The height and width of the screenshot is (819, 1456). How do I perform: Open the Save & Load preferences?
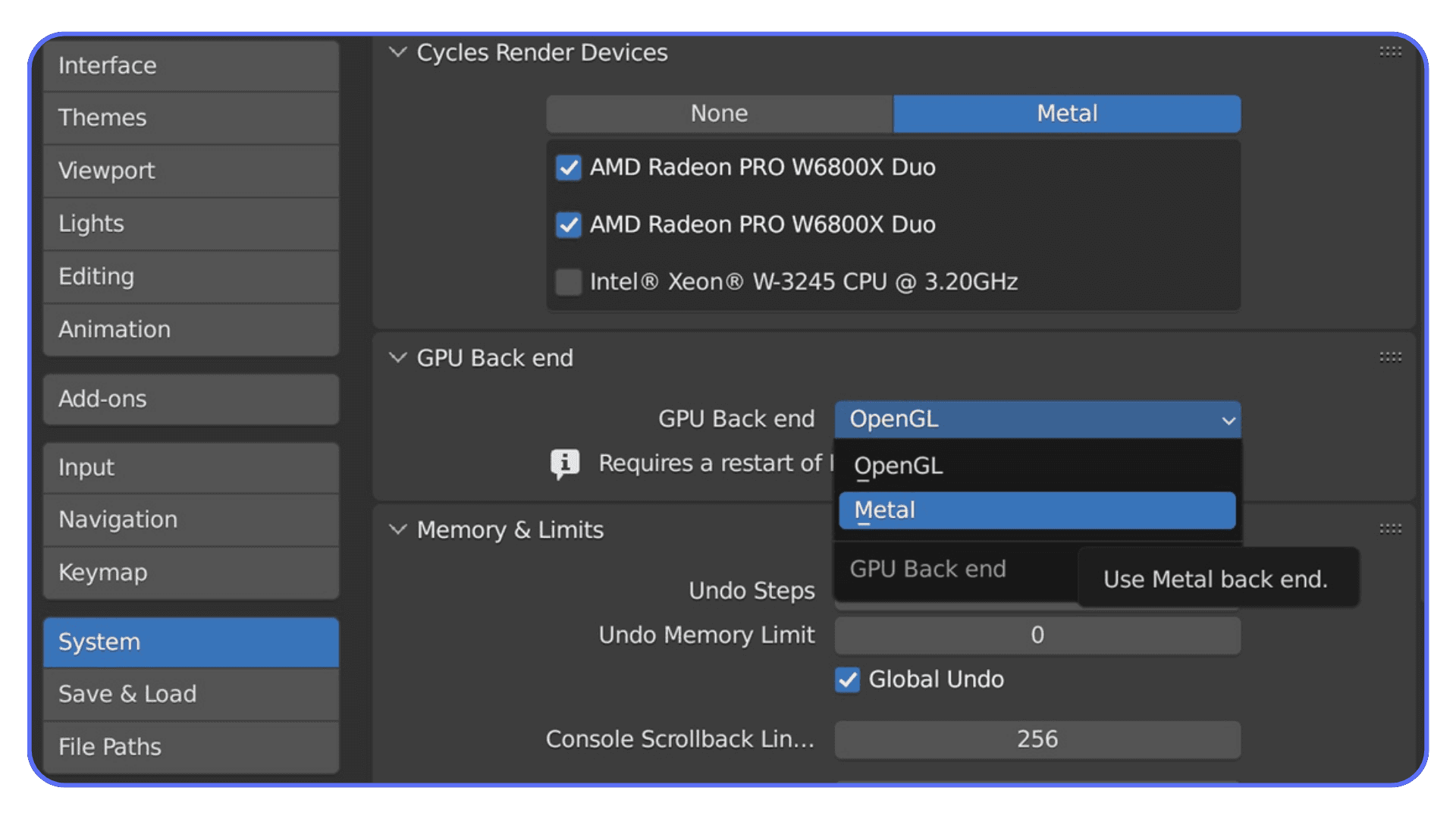pos(190,694)
